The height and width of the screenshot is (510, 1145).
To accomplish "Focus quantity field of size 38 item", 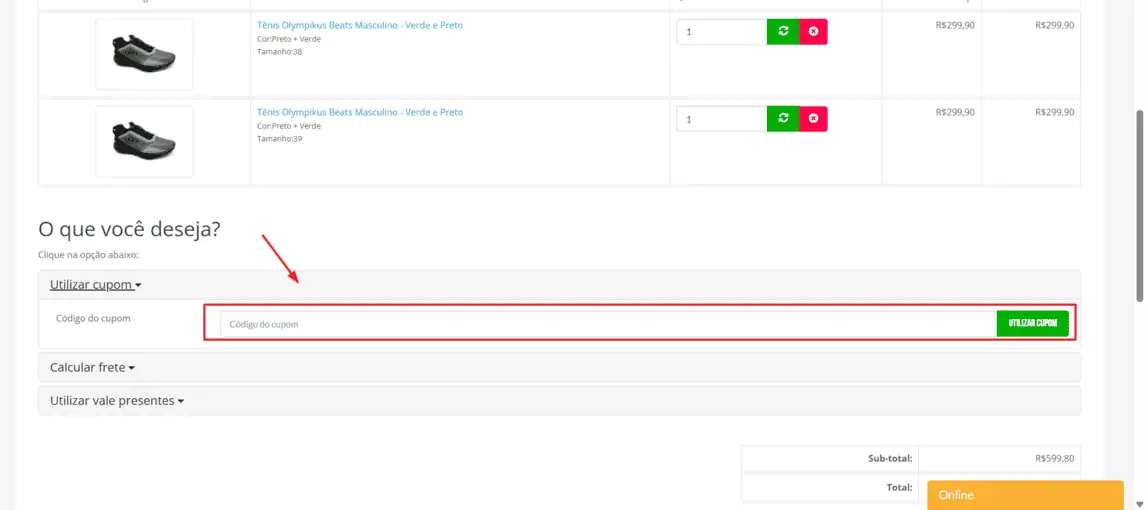I will click(x=721, y=31).
